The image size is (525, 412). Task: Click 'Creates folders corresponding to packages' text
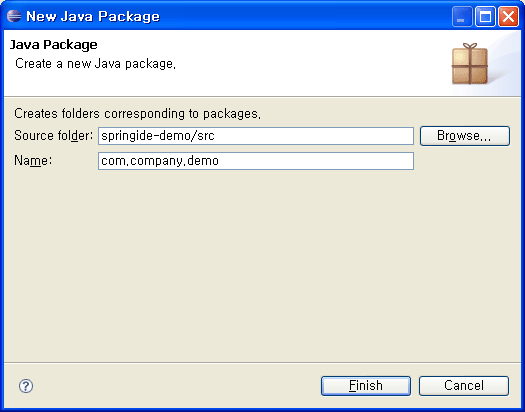point(137,114)
